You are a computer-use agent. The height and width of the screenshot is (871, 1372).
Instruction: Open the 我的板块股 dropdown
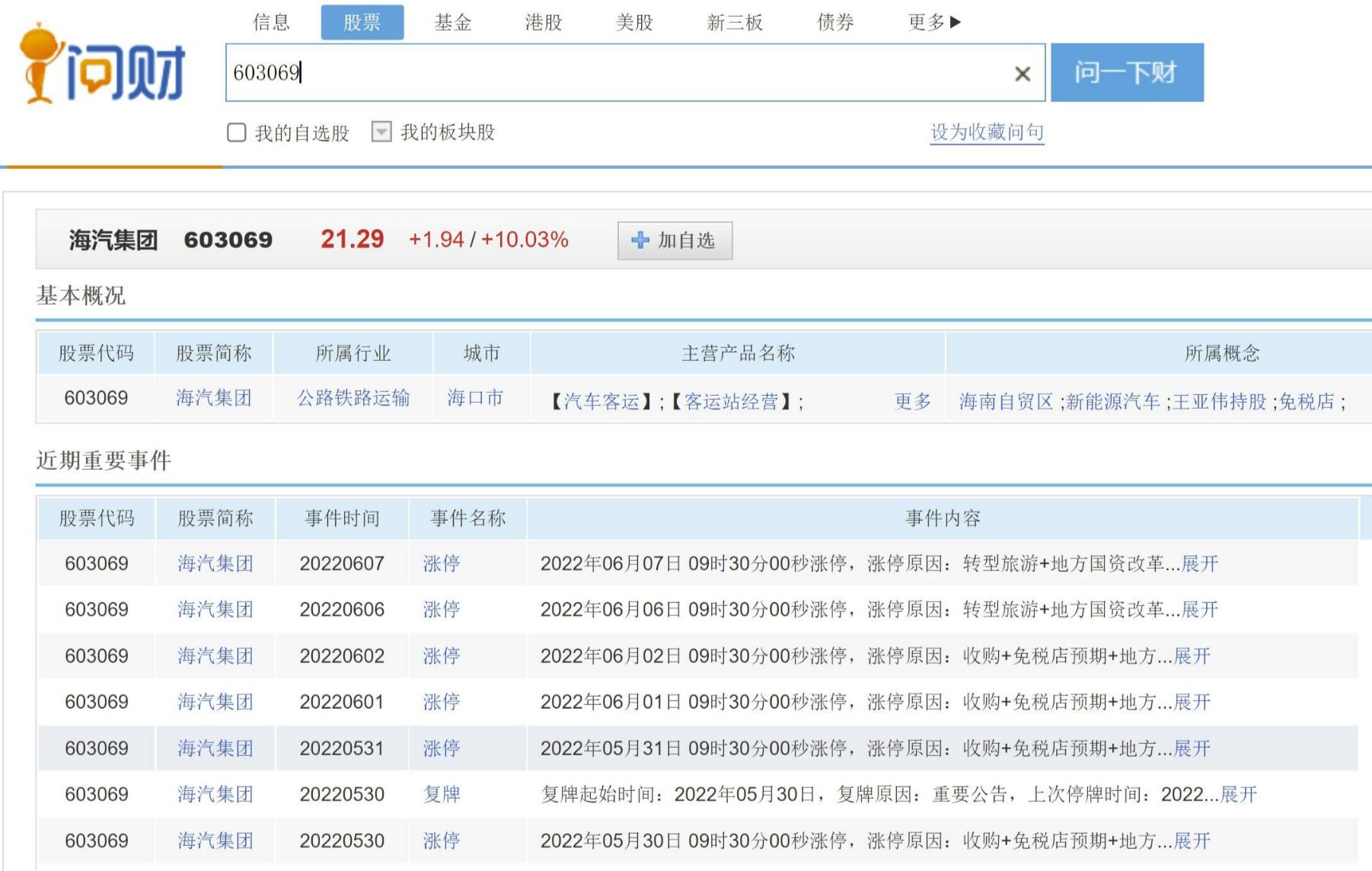381,132
